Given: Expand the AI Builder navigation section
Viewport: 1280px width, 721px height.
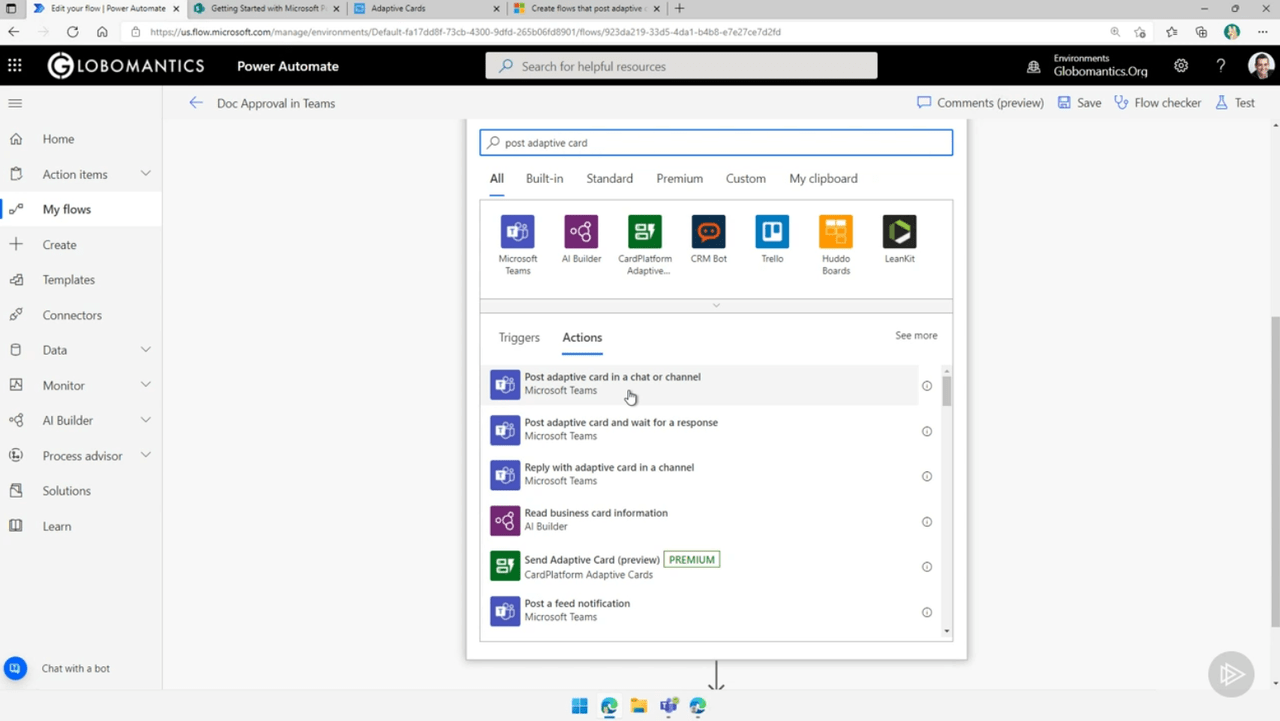Looking at the screenshot, I should [x=146, y=420].
